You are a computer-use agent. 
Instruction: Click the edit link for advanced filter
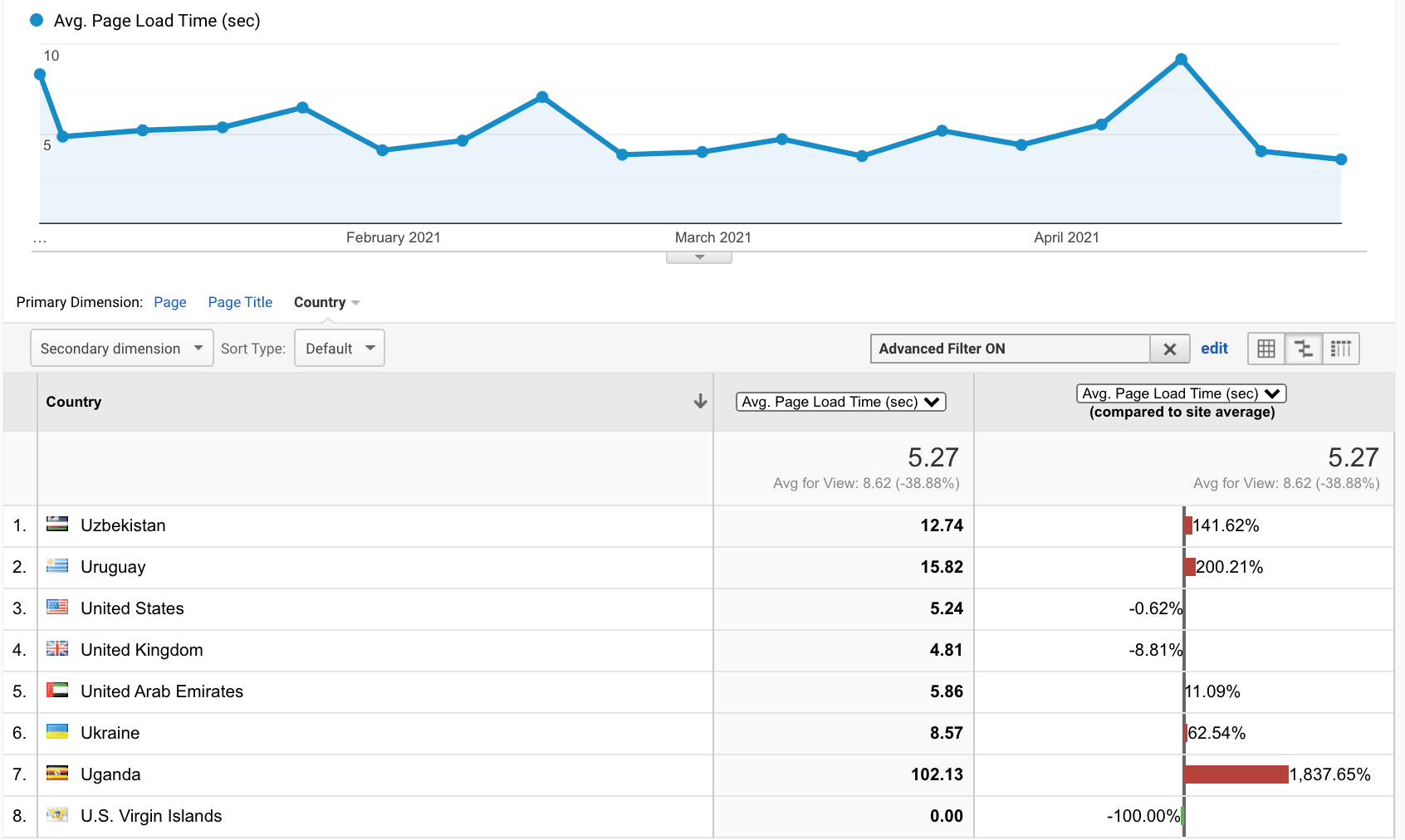point(1214,349)
